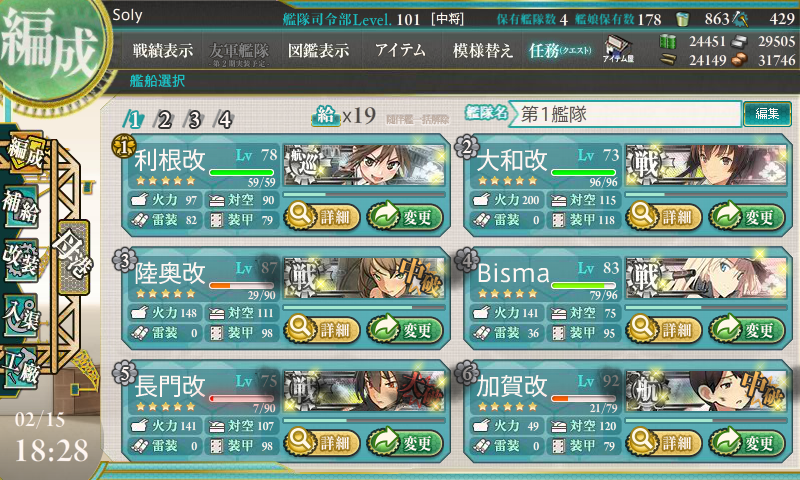
Task: Switch to fleet tab 4
Action: coord(224,120)
